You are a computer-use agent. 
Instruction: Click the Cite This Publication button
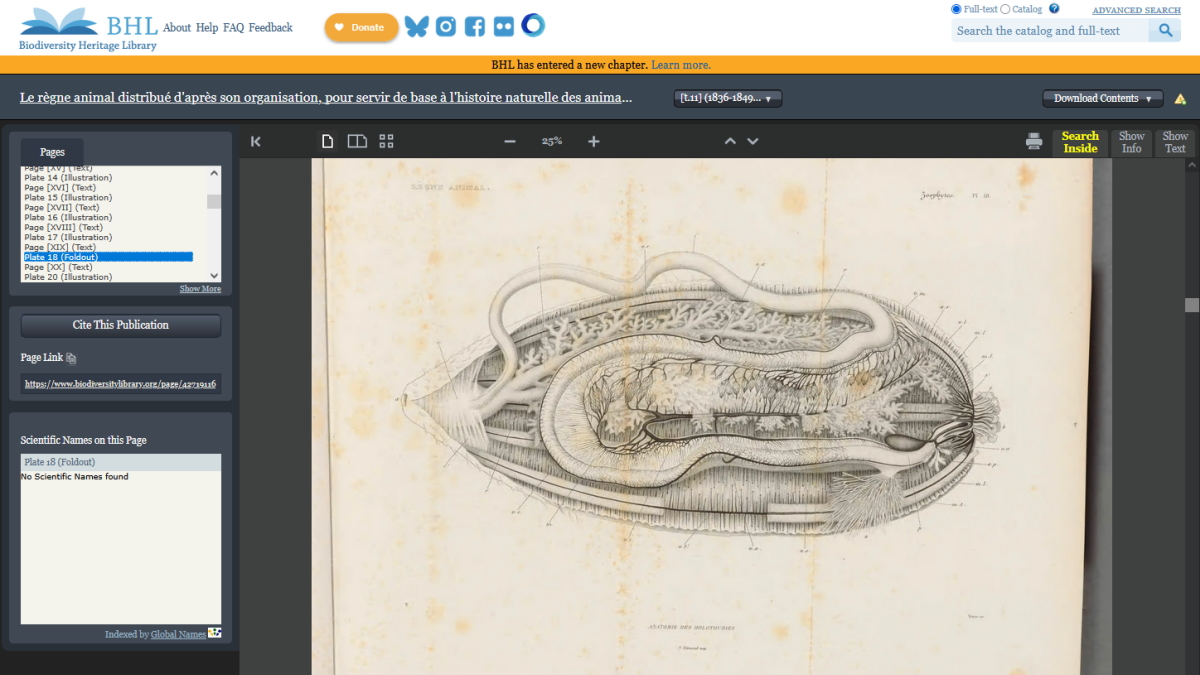tap(121, 325)
